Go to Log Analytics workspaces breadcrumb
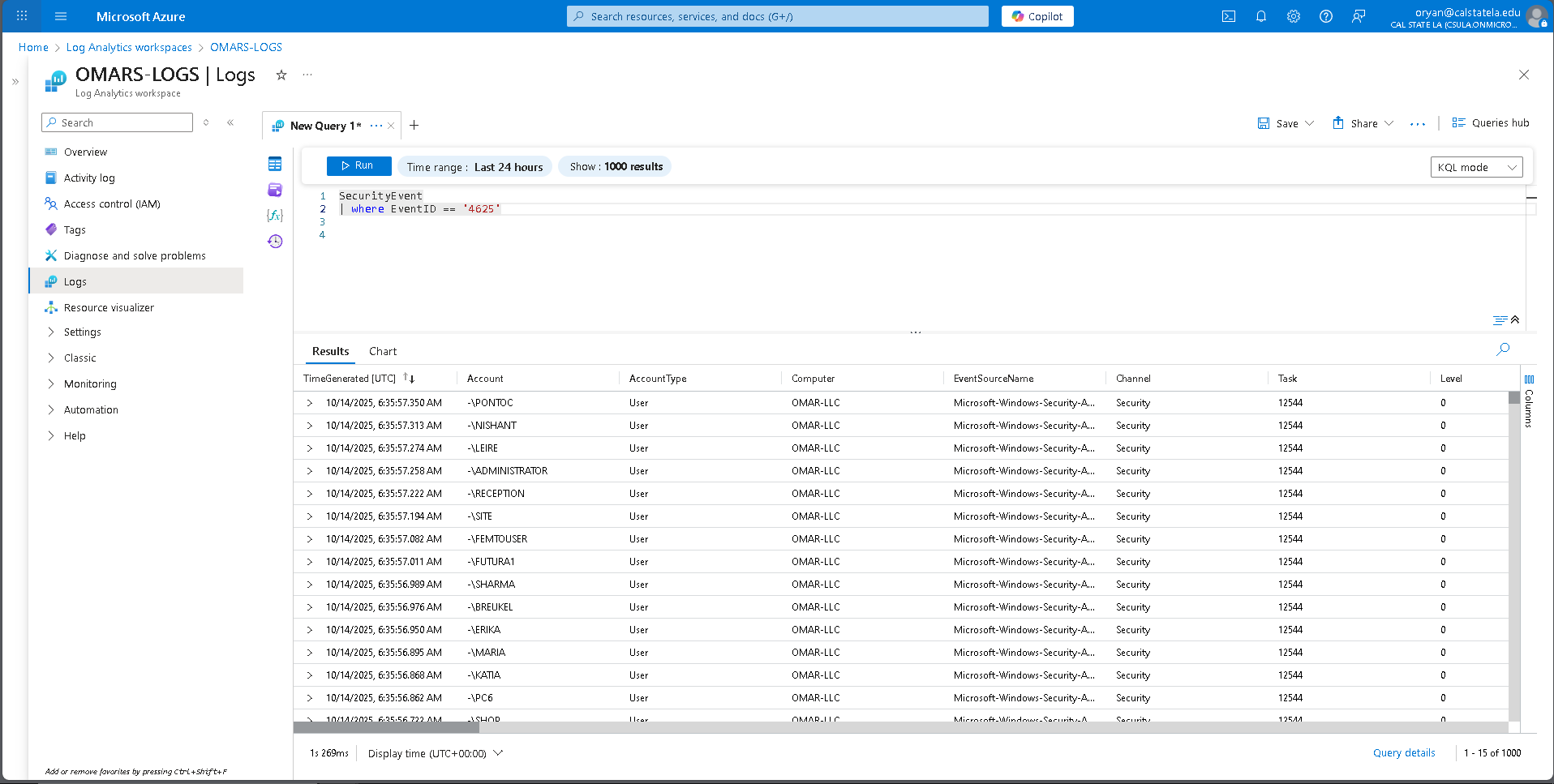The image size is (1554, 784). (x=129, y=47)
